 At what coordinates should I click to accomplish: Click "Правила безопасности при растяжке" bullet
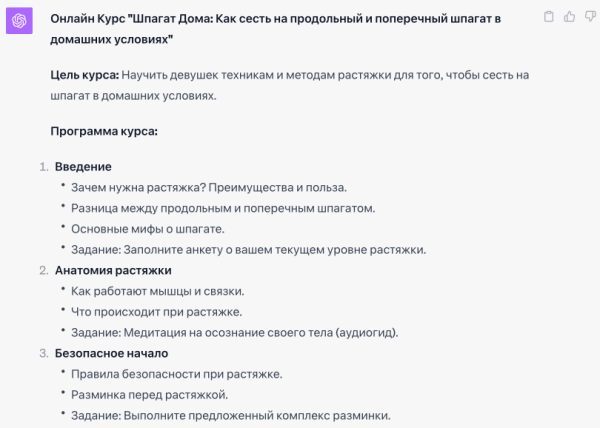[177, 374]
